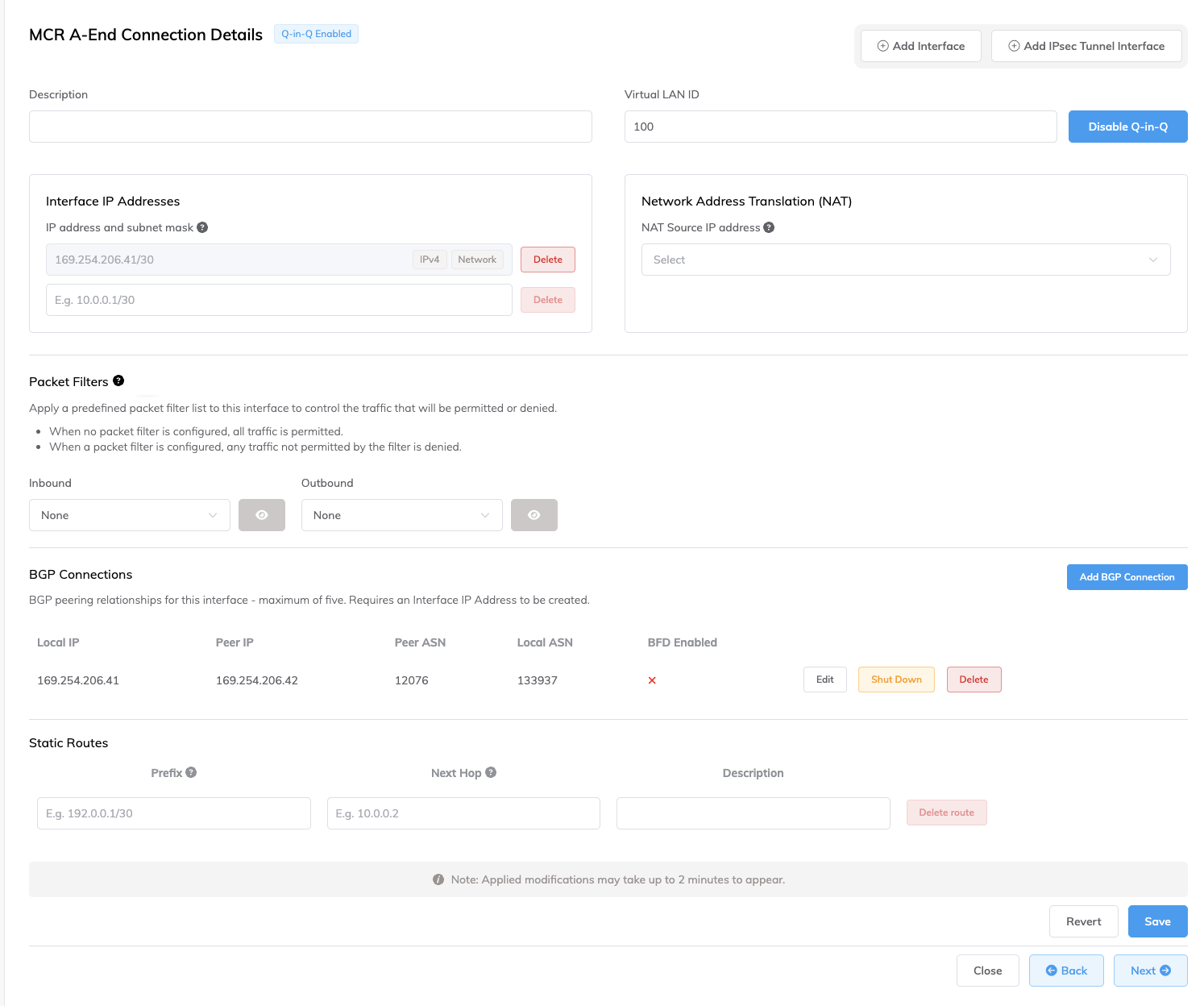Edit the BGP connection with peer ASN 12076
The width and height of the screenshot is (1204, 1006).
point(824,680)
